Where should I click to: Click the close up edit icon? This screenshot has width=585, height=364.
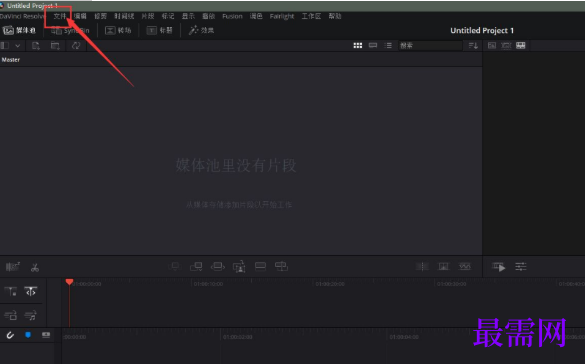tap(239, 266)
